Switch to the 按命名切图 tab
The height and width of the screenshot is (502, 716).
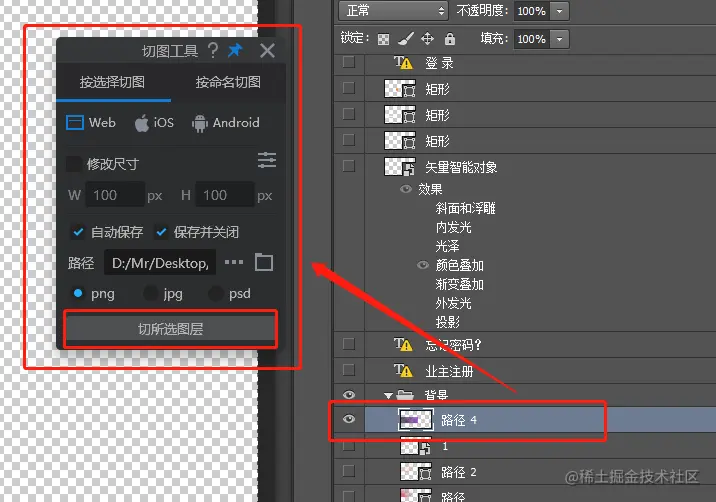coord(228,82)
